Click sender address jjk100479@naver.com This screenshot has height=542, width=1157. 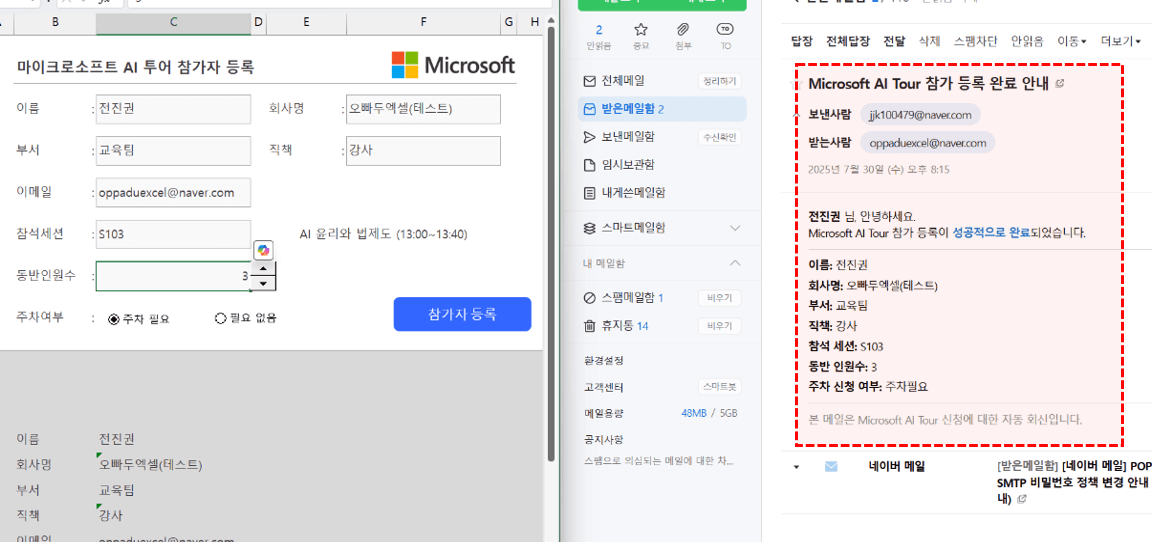point(920,115)
